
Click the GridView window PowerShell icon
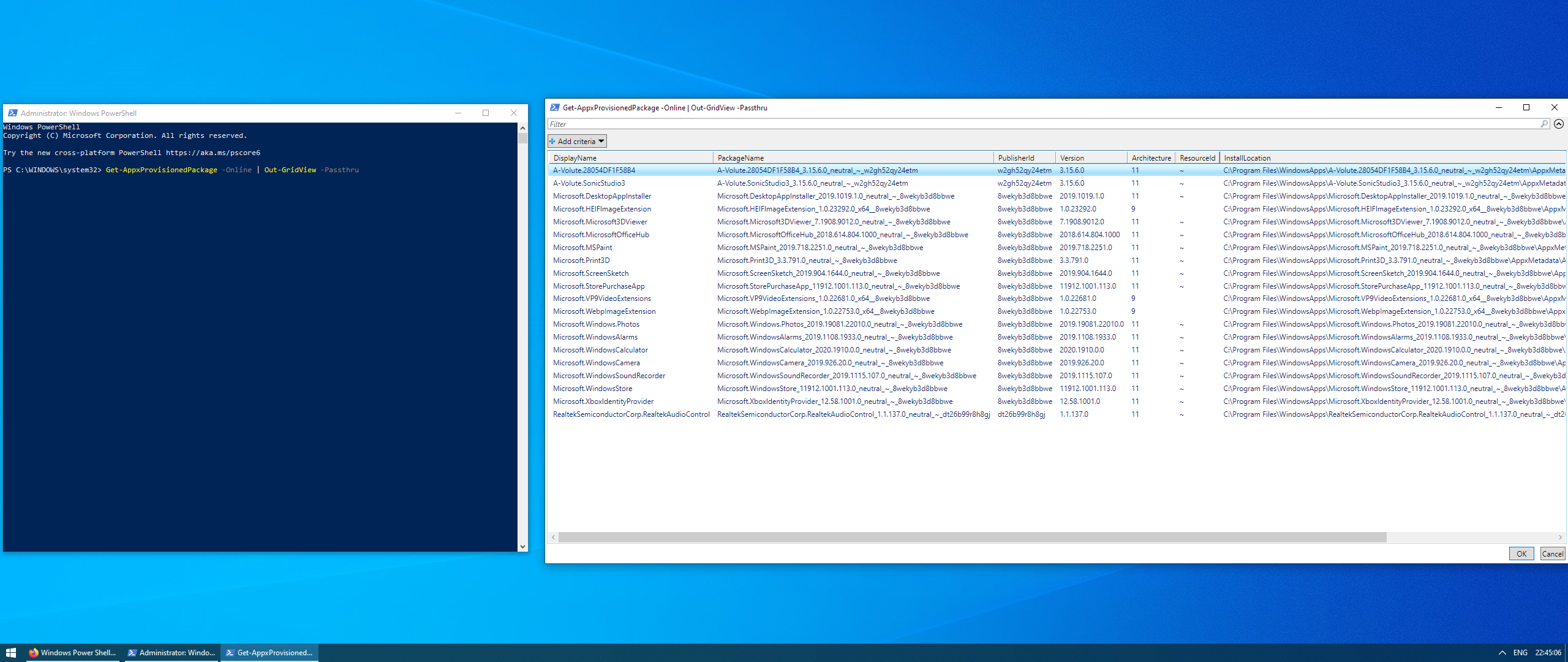click(554, 107)
